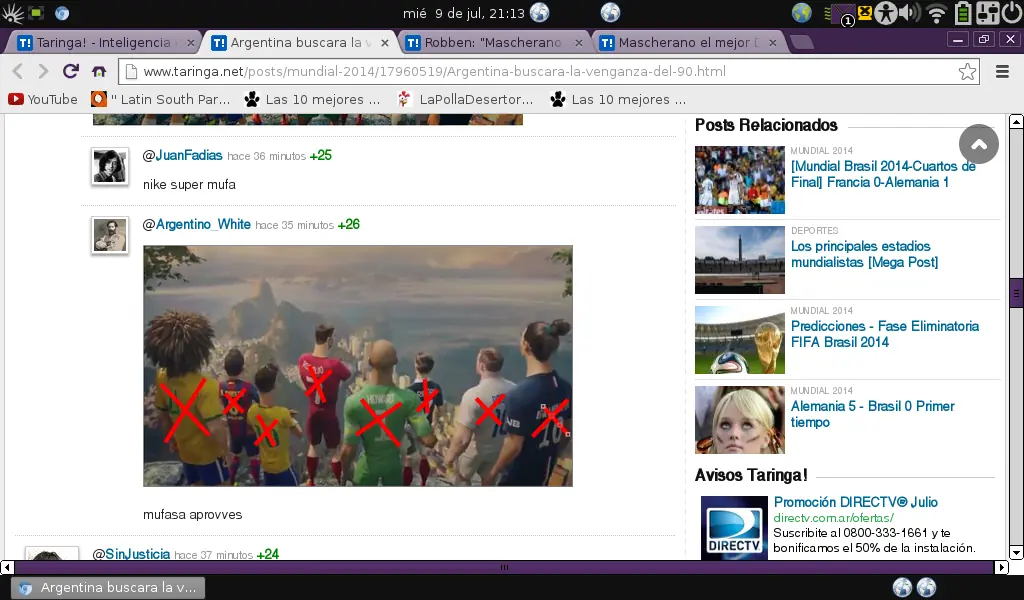Bookmark this page with the star icon
The image size is (1024, 600).
click(x=967, y=71)
